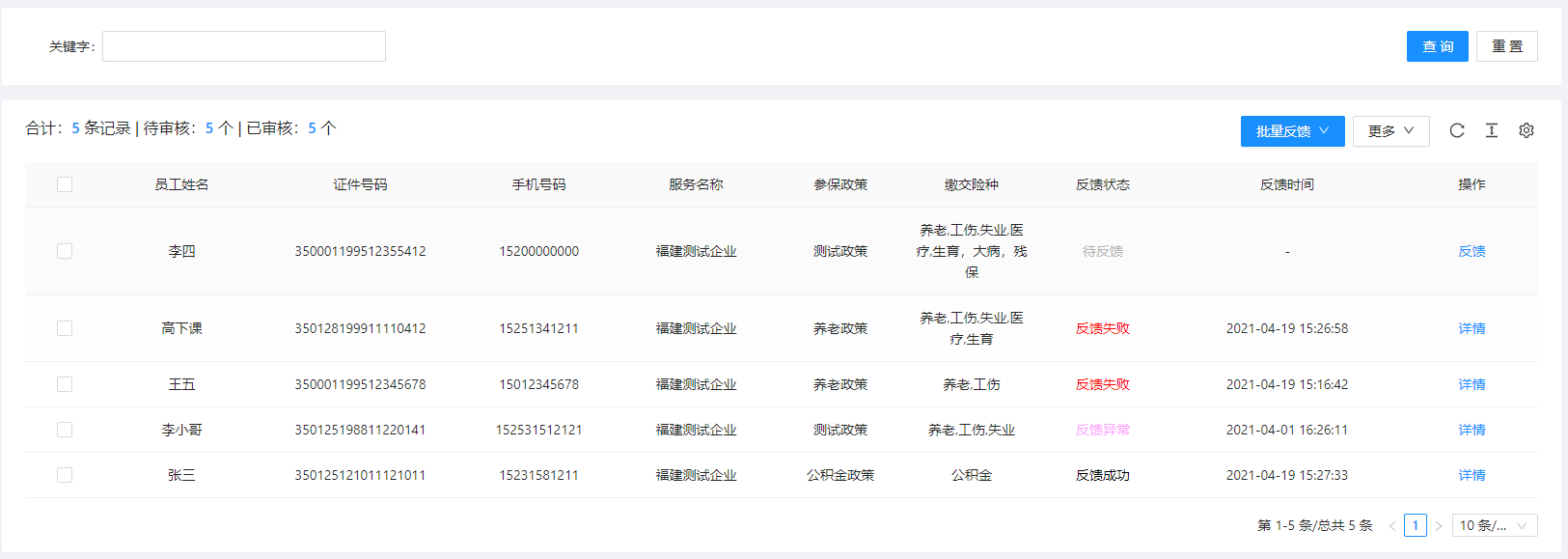This screenshot has width=1568, height=559.
Task: Go to the next page arrow
Action: click(1439, 526)
